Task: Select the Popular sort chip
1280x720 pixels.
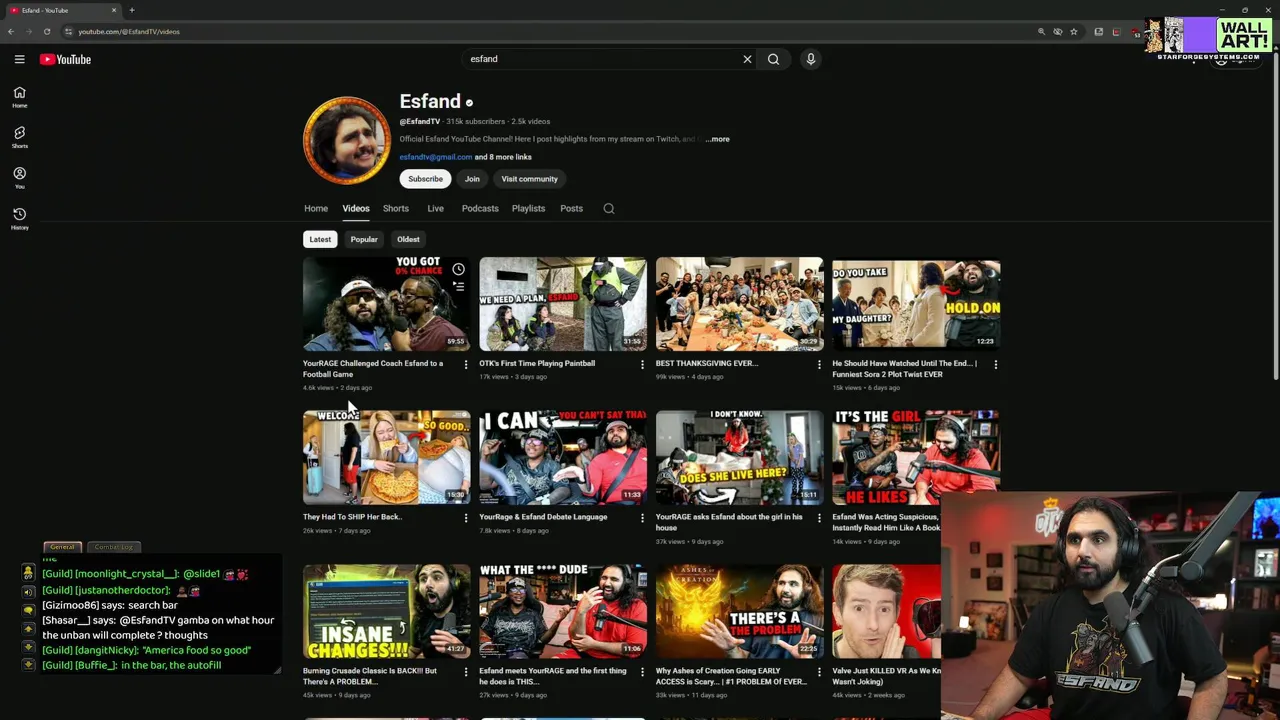Action: pos(364,239)
